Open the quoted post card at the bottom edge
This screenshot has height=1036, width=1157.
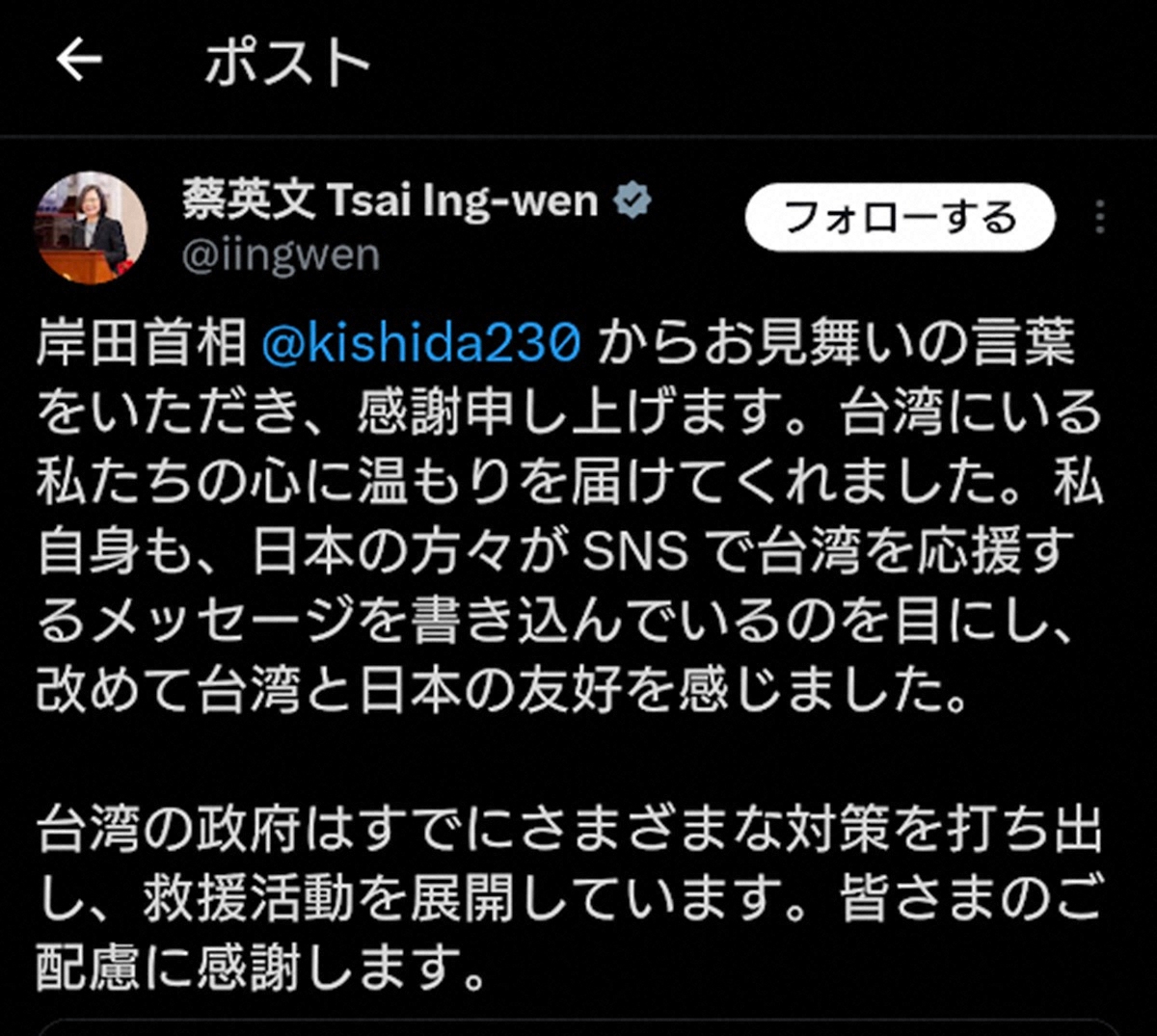(578, 1028)
